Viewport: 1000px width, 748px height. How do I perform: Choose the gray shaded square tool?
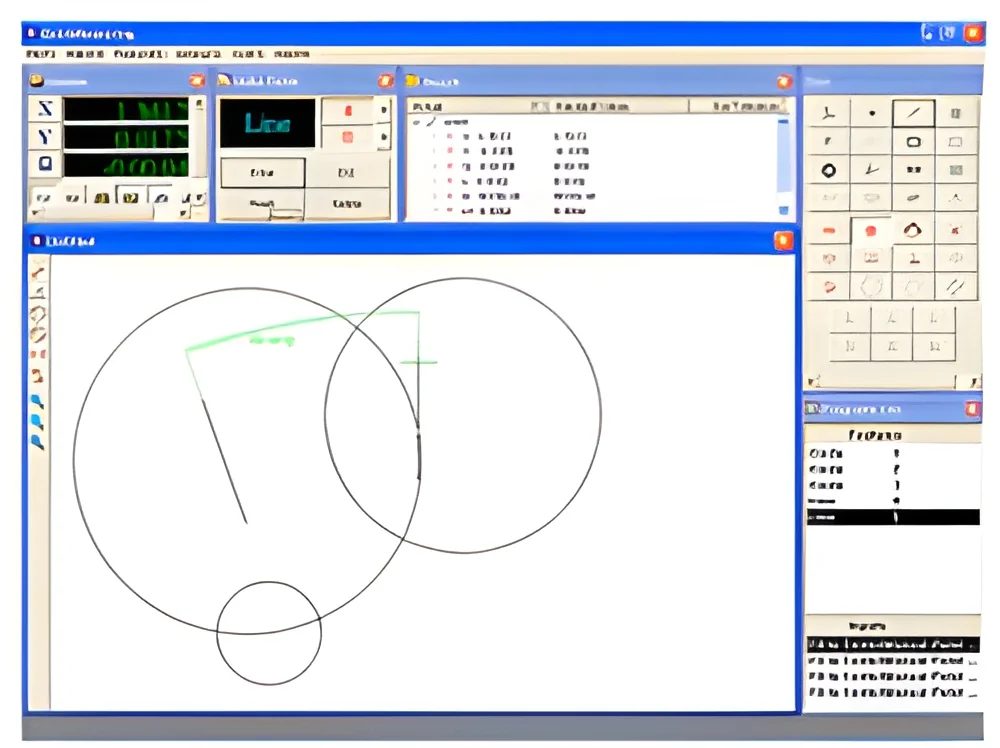tap(955, 170)
